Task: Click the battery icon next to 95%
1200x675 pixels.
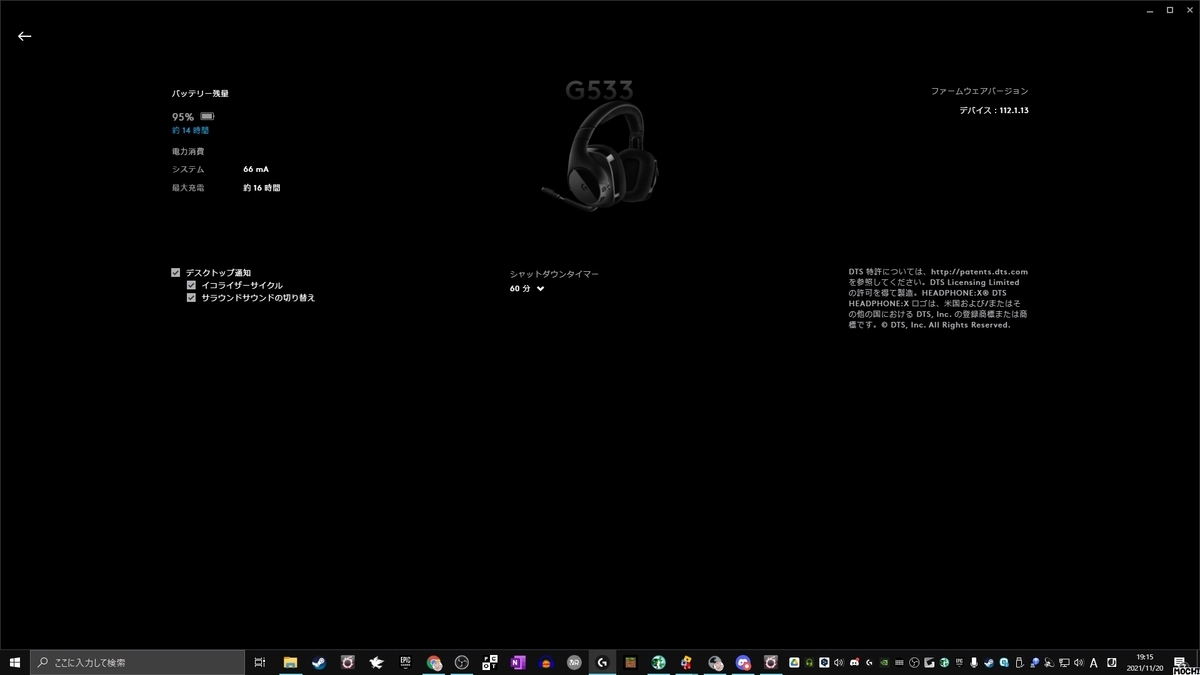Action: pyautogui.click(x=205, y=116)
